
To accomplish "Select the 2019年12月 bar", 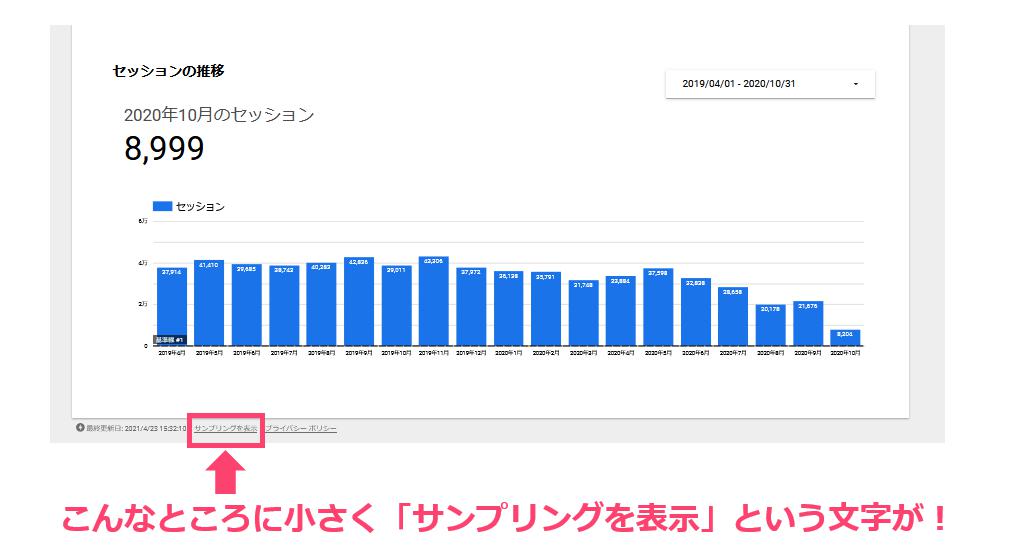I will (x=471, y=306).
